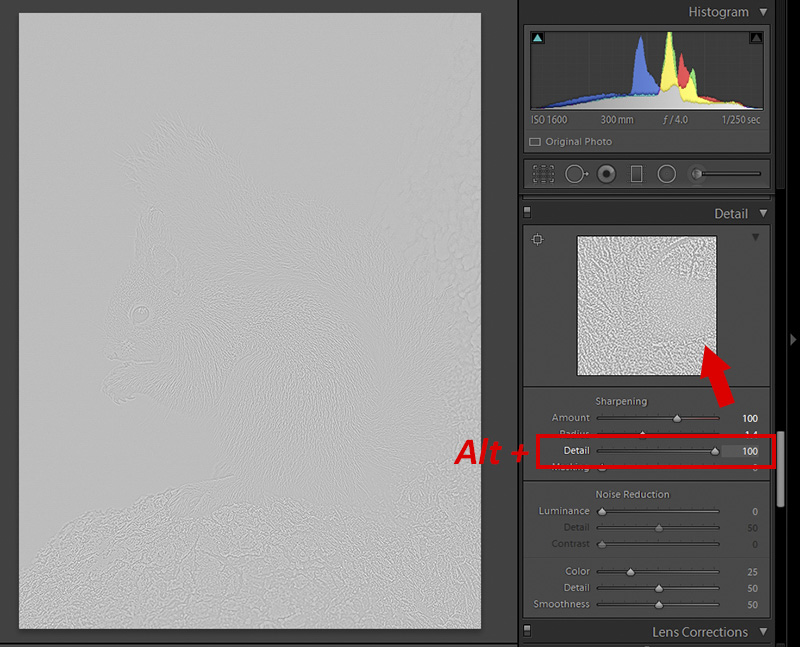The width and height of the screenshot is (800, 647).
Task: Click the detail preview area picker crosshair
Action: [x=537, y=239]
